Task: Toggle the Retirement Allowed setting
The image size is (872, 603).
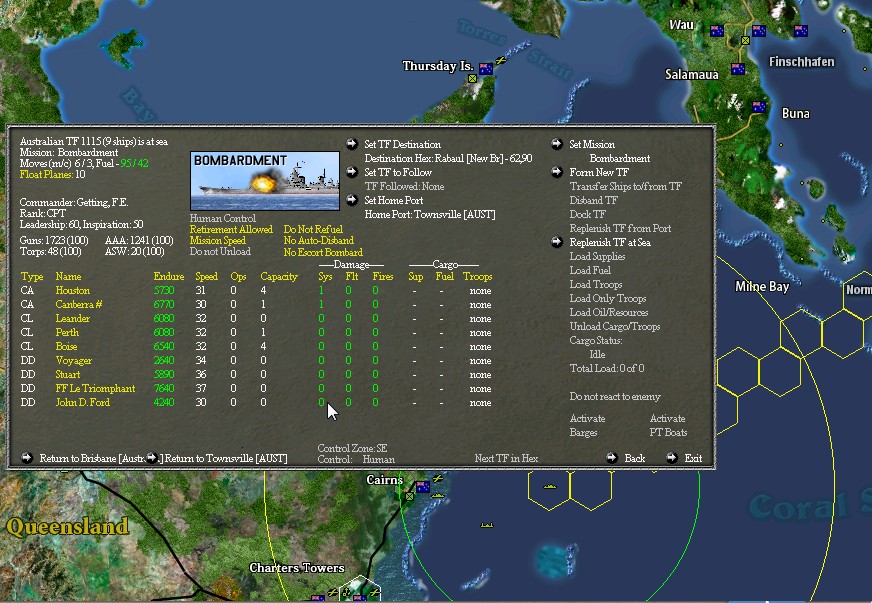Action: click(231, 229)
